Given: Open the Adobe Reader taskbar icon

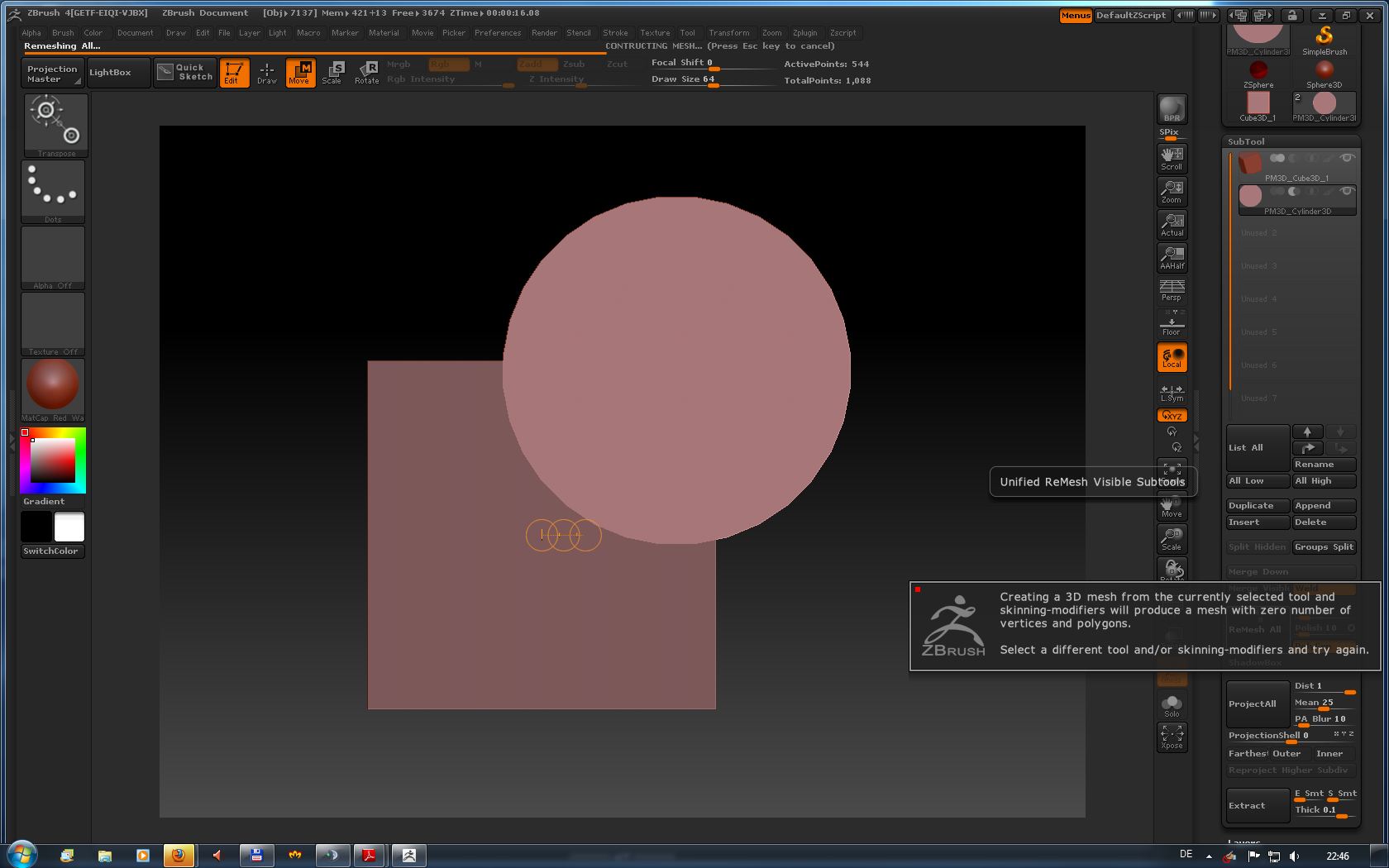Looking at the screenshot, I should click(x=369, y=856).
